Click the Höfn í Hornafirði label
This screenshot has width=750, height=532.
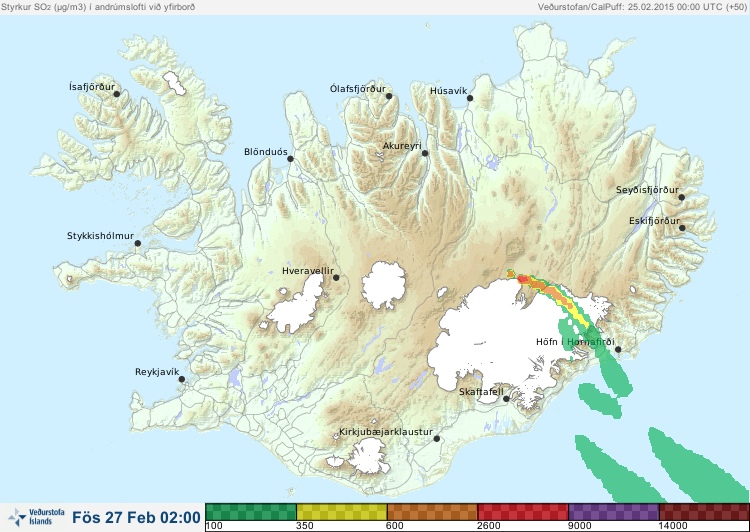click(575, 342)
